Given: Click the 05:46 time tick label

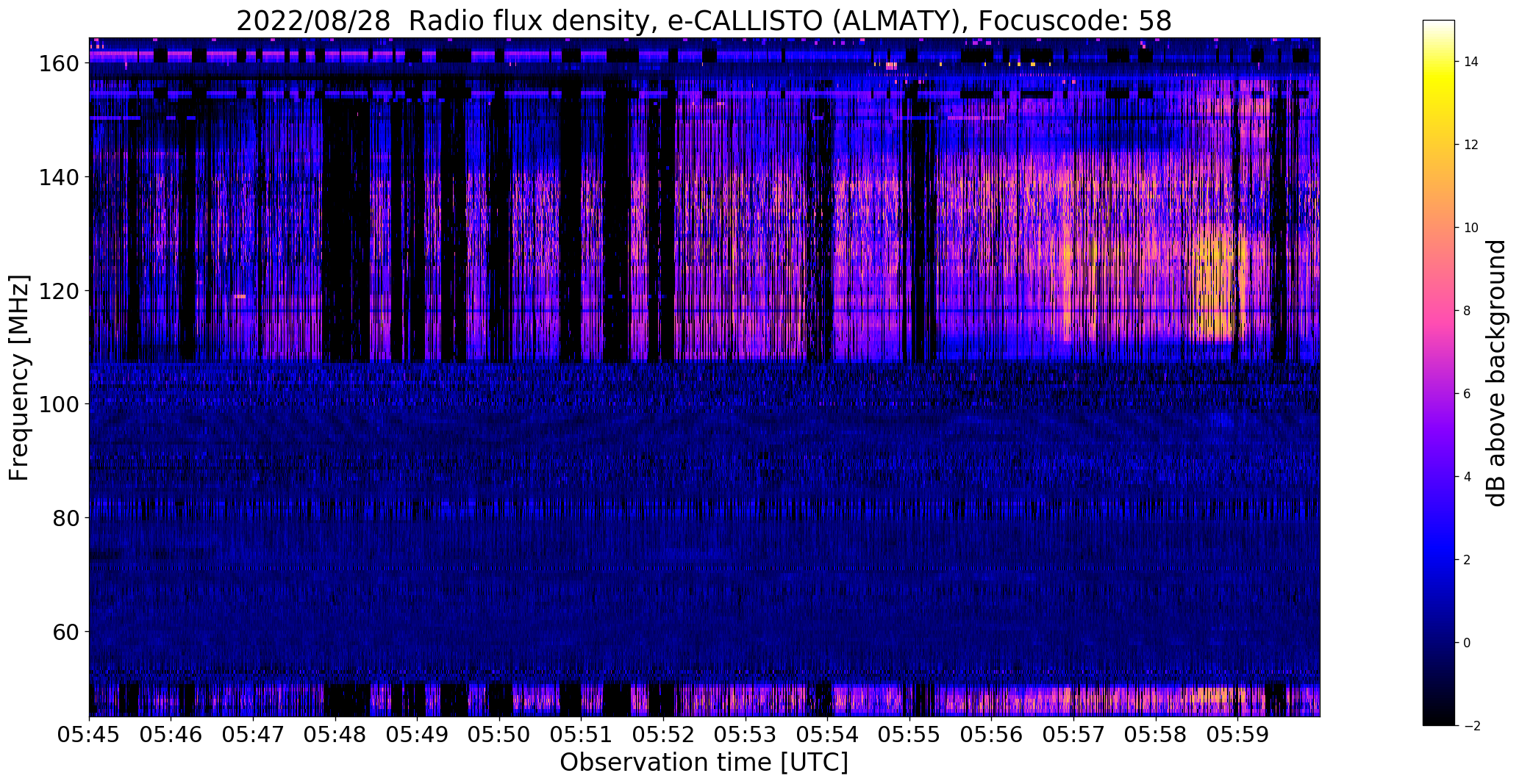Looking at the screenshot, I should pos(171,734).
